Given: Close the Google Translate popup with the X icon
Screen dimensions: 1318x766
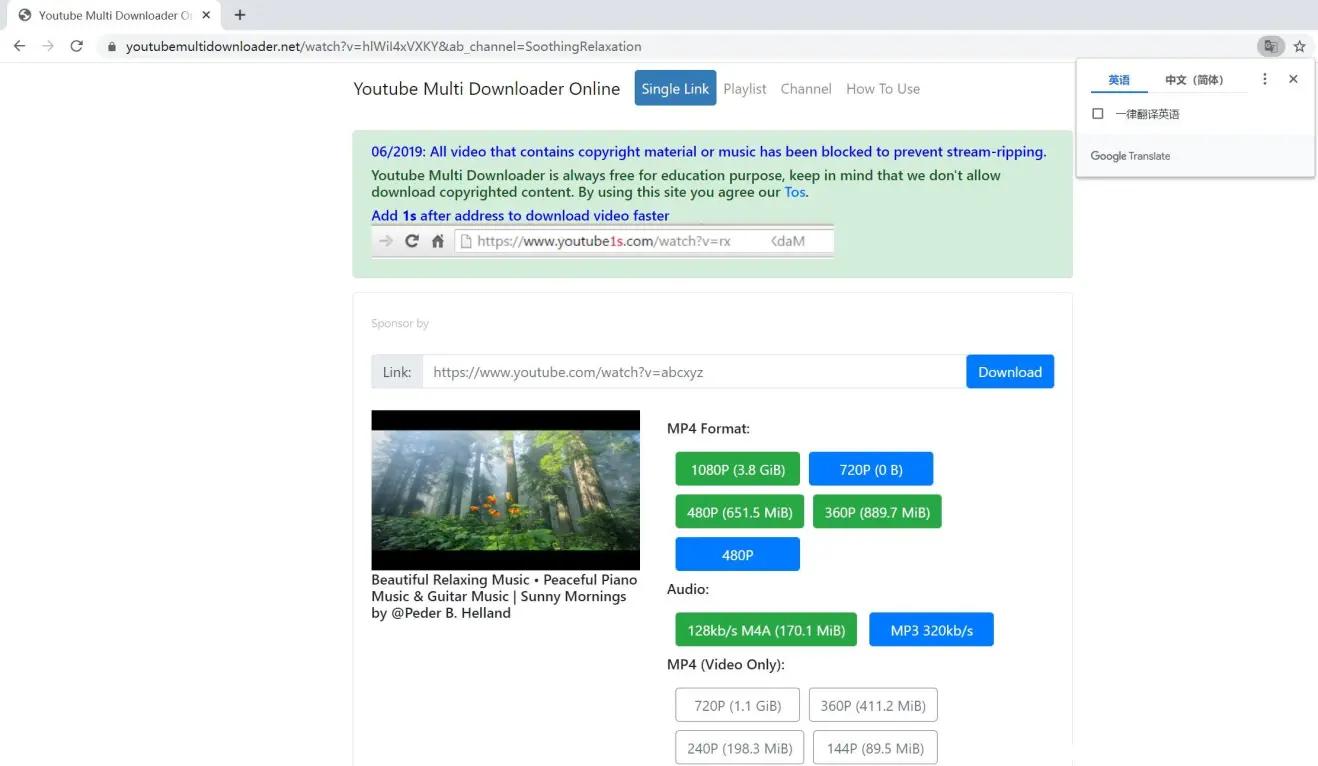Looking at the screenshot, I should tap(1293, 78).
